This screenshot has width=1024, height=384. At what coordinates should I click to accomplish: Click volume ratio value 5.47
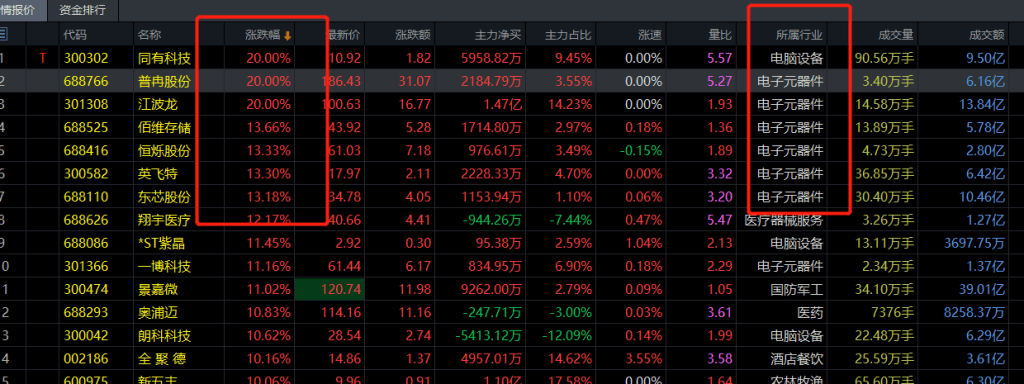720,220
